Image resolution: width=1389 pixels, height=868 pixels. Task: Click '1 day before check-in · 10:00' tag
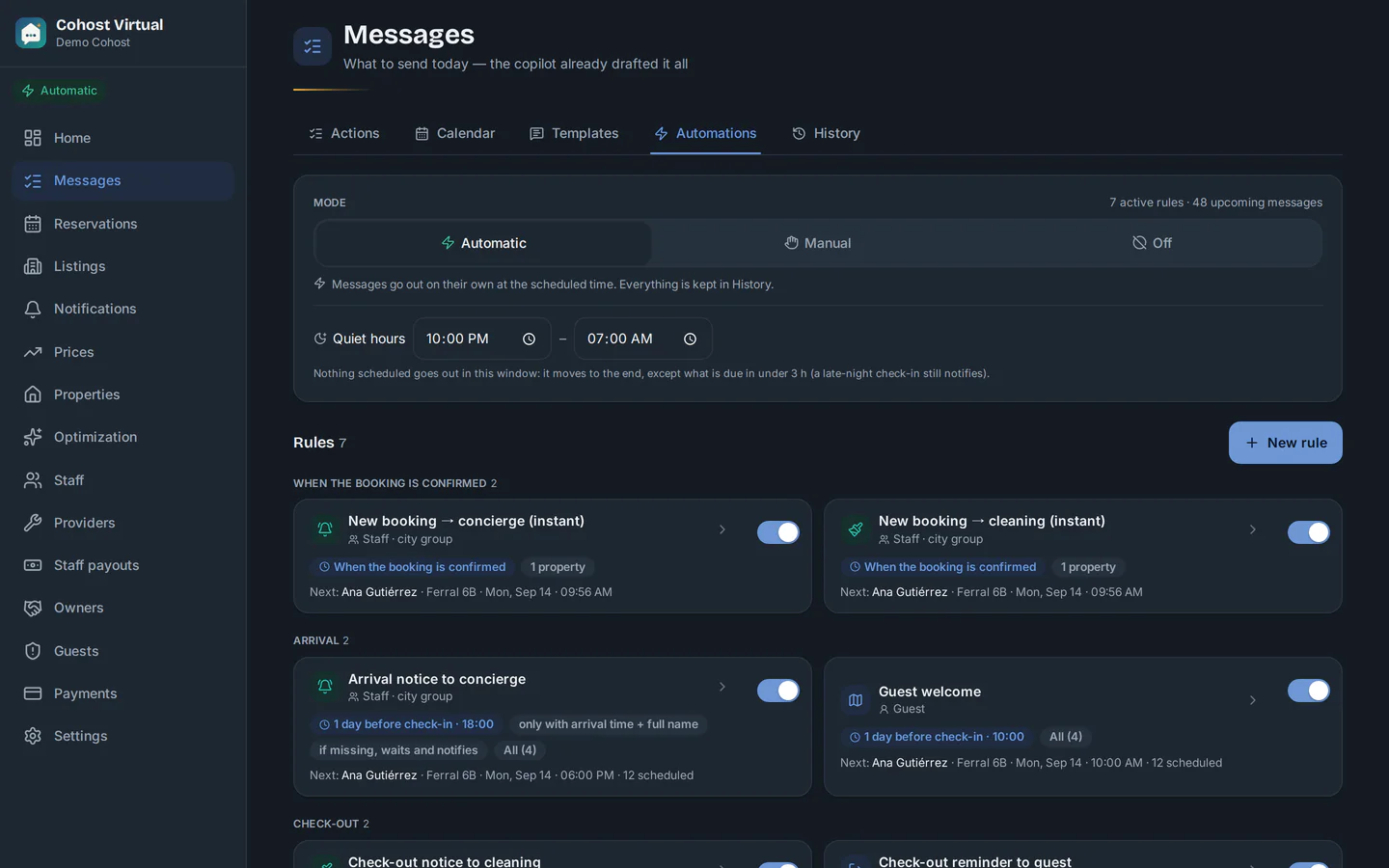click(937, 737)
